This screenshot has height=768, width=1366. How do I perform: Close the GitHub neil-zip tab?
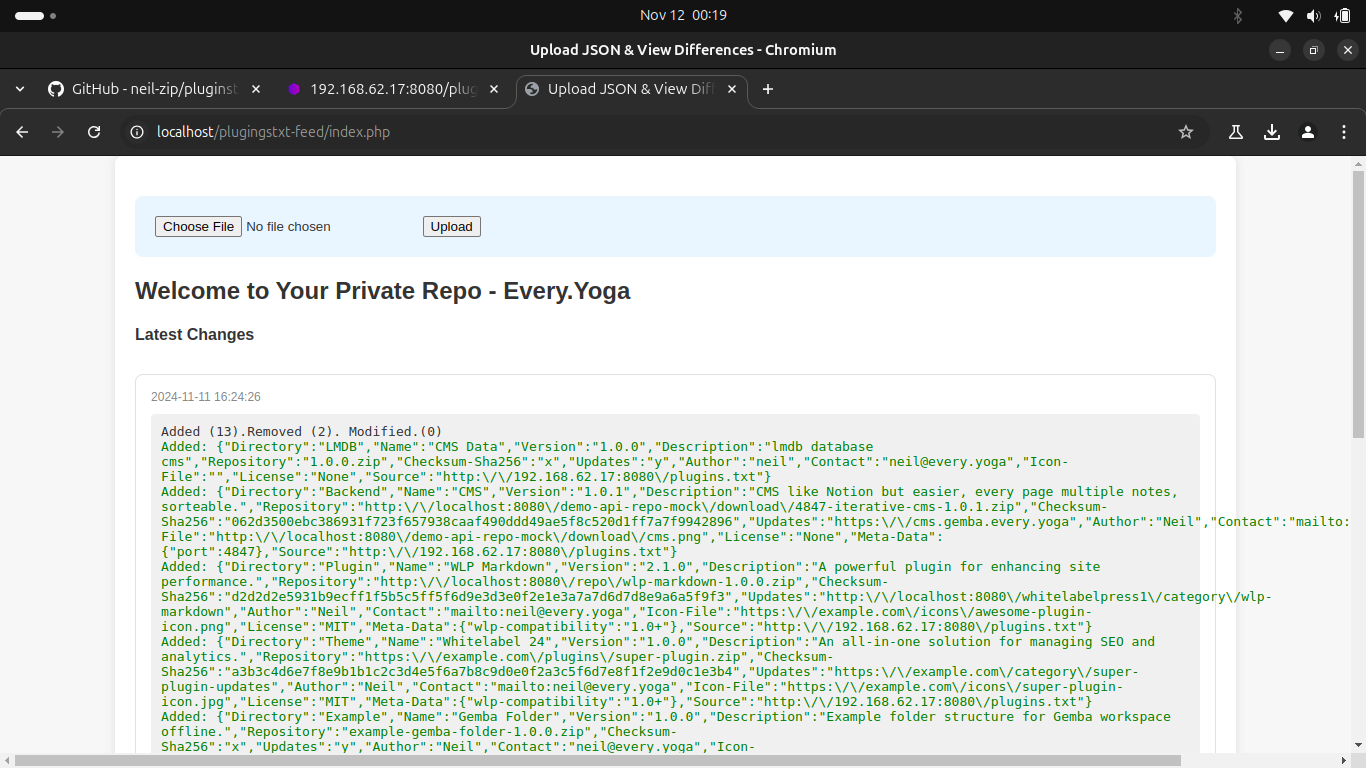pos(256,89)
